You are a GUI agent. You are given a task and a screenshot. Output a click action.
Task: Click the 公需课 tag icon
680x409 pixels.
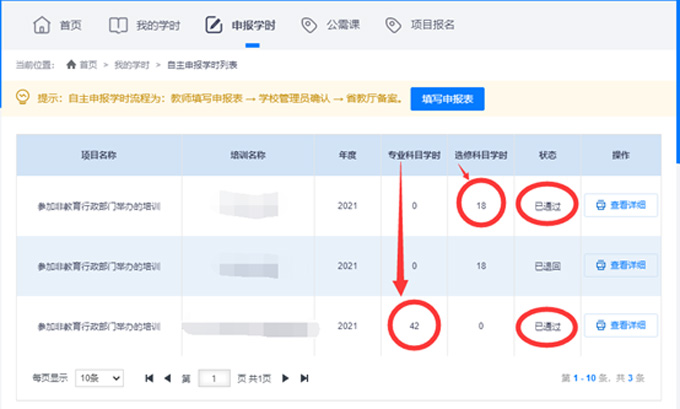pyautogui.click(x=308, y=24)
